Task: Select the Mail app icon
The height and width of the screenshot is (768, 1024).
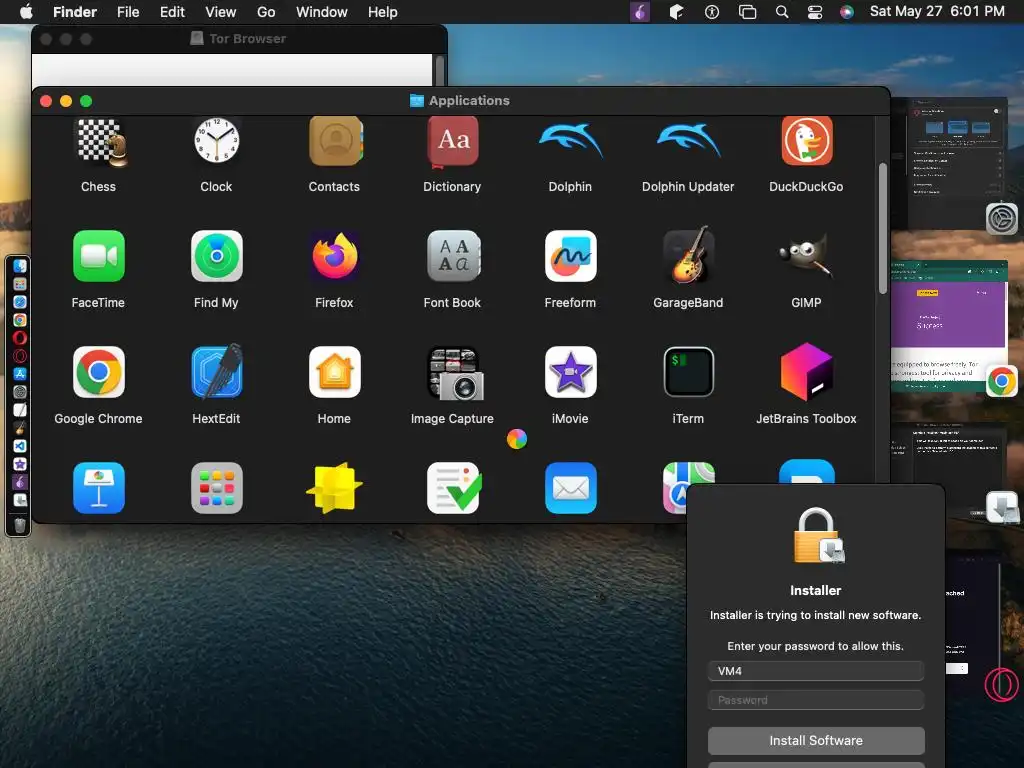Action: [x=571, y=488]
